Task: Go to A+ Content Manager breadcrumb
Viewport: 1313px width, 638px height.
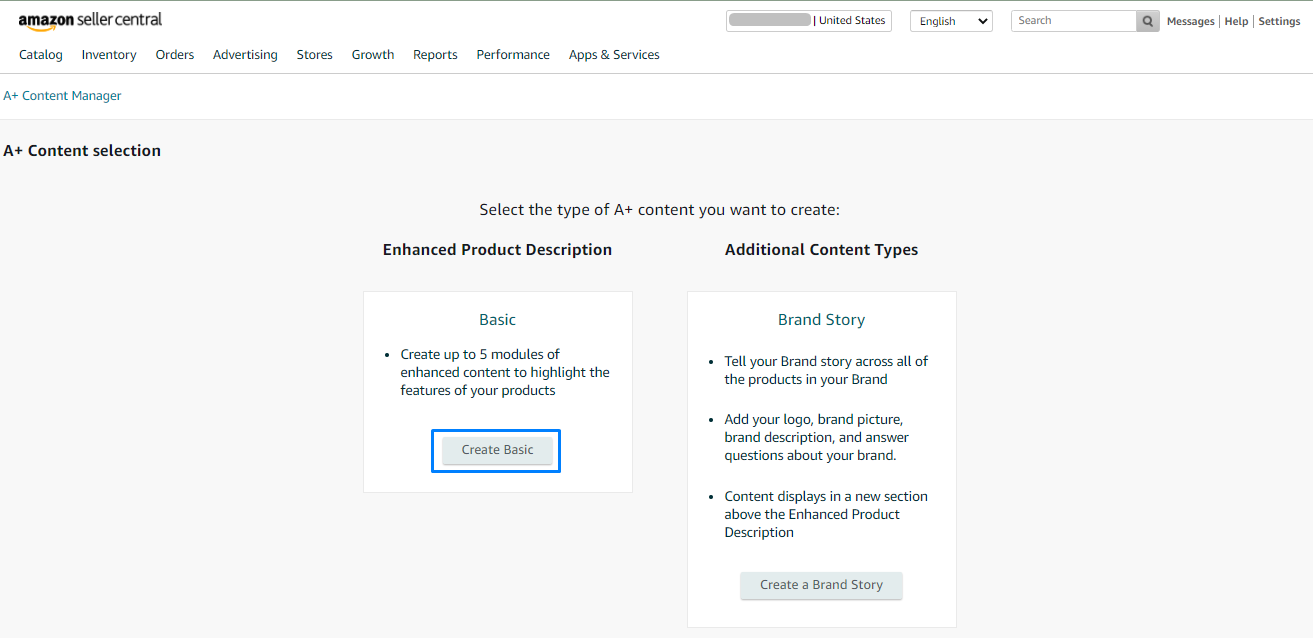Action: 62,96
